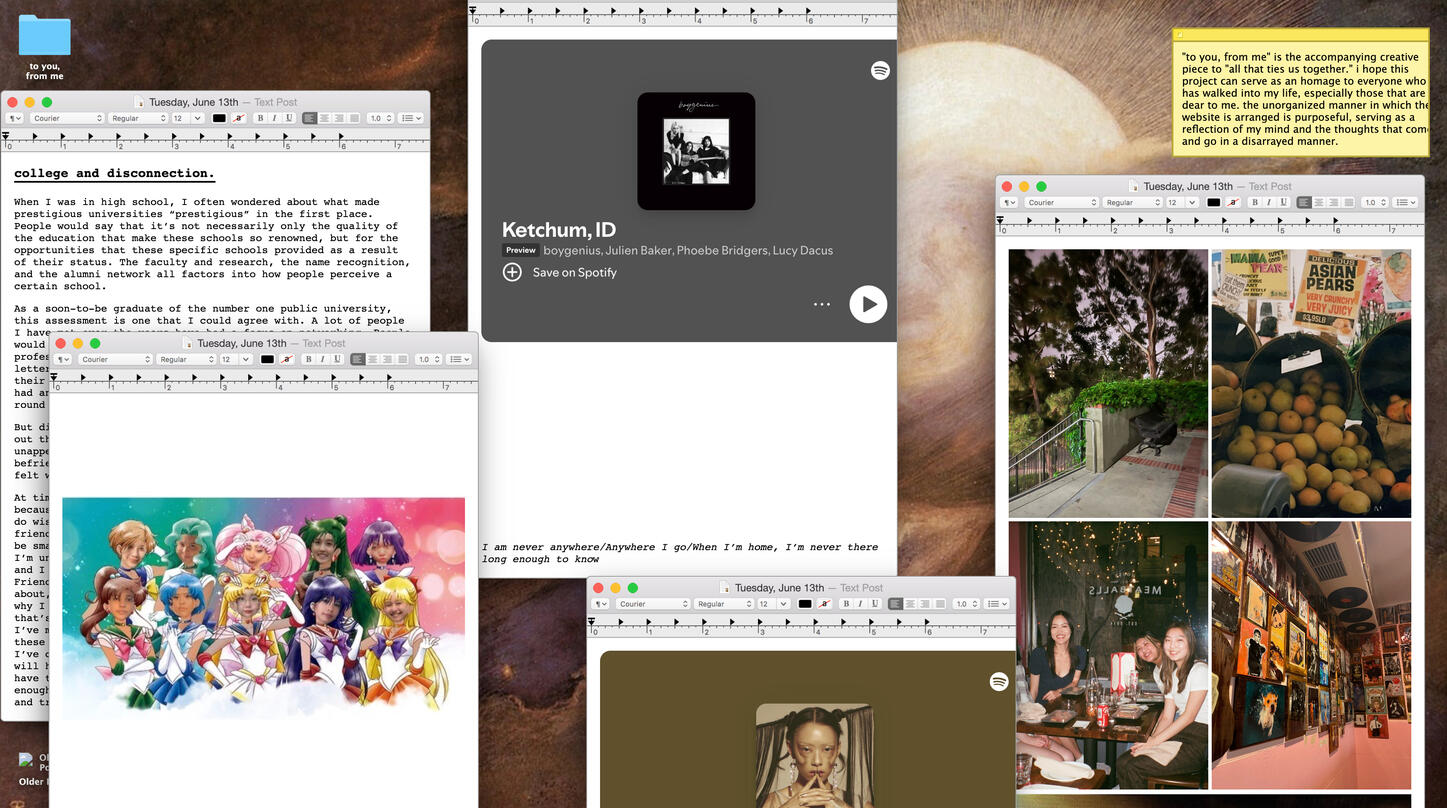This screenshot has width=1447, height=808.
Task: Click the three-dots menu on Ketchum, ID player
Action: click(822, 304)
